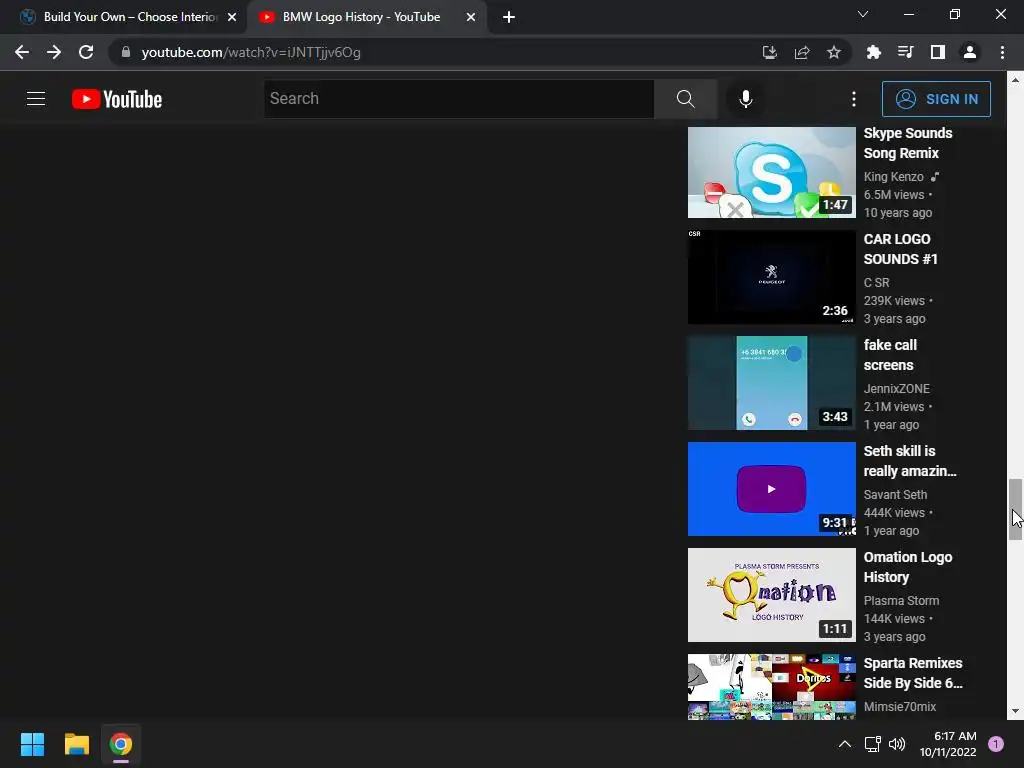Click Seth skill is really amazing title
The image size is (1024, 768).
point(910,461)
